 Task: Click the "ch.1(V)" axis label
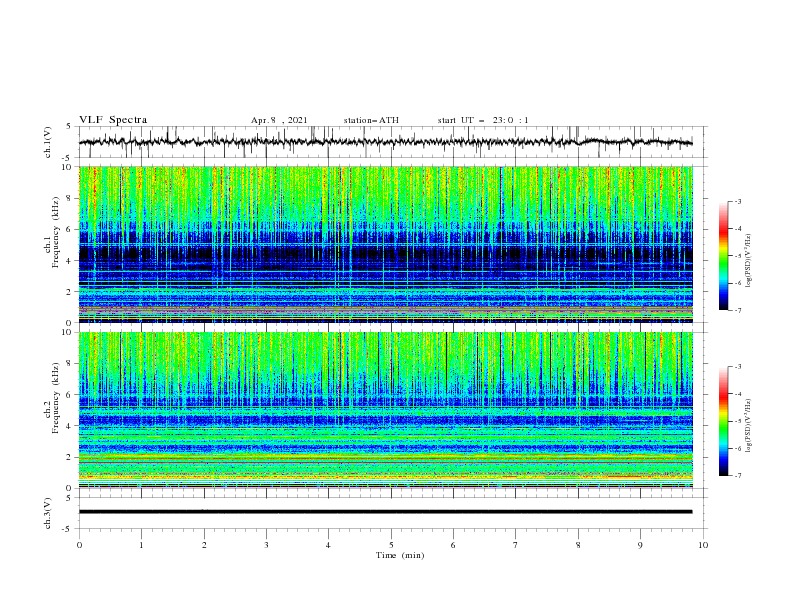click(x=48, y=142)
